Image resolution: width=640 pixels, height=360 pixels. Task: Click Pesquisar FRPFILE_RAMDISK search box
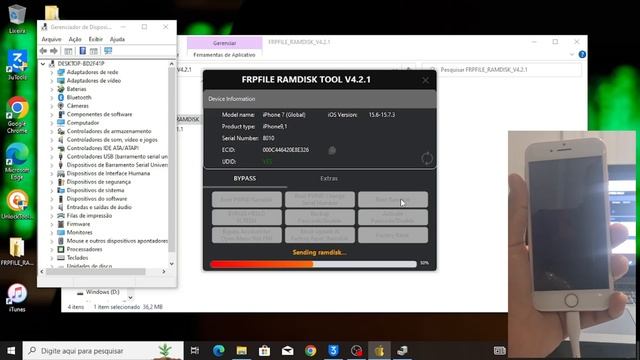(x=502, y=70)
